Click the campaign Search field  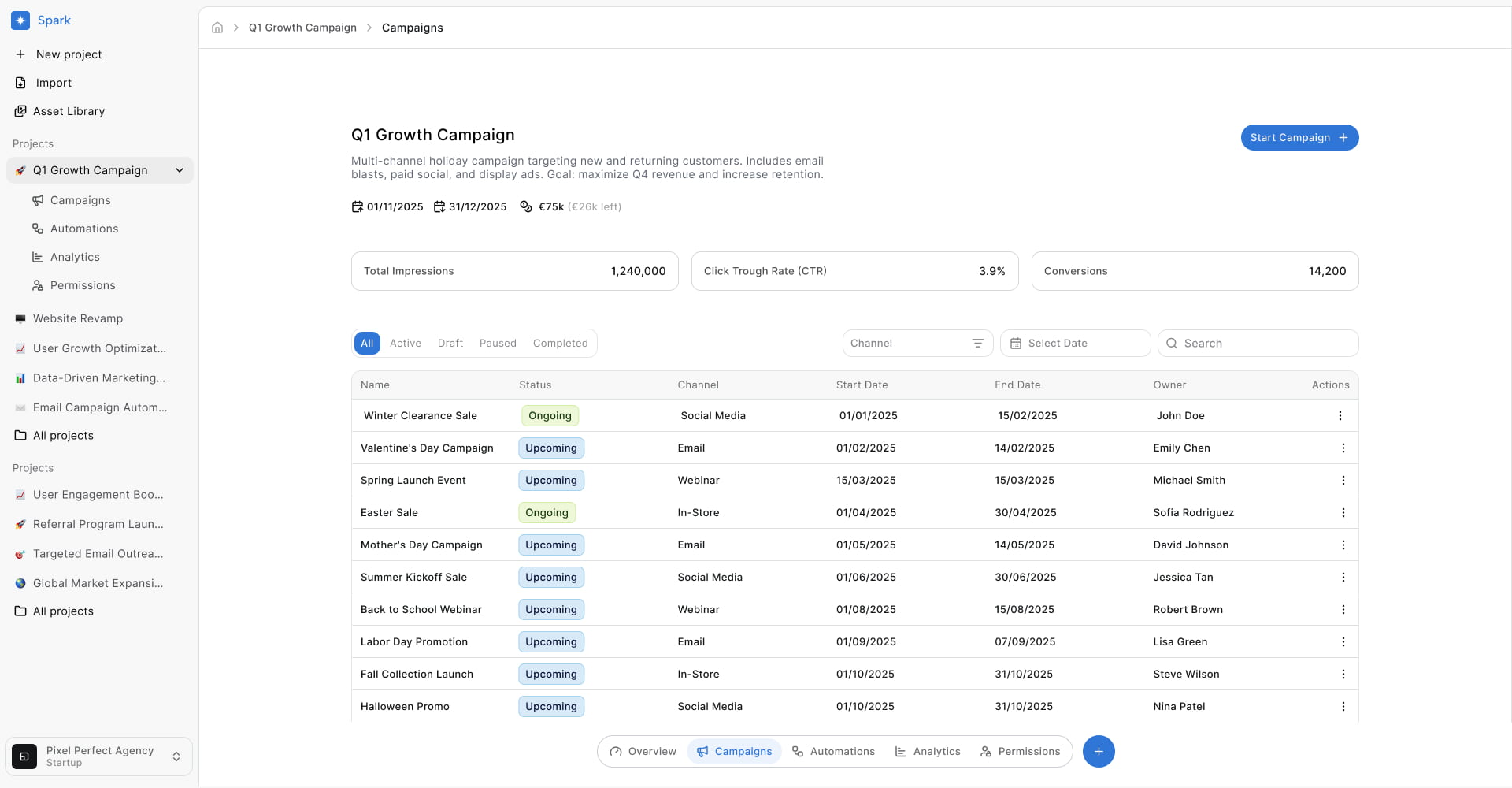coord(1258,344)
